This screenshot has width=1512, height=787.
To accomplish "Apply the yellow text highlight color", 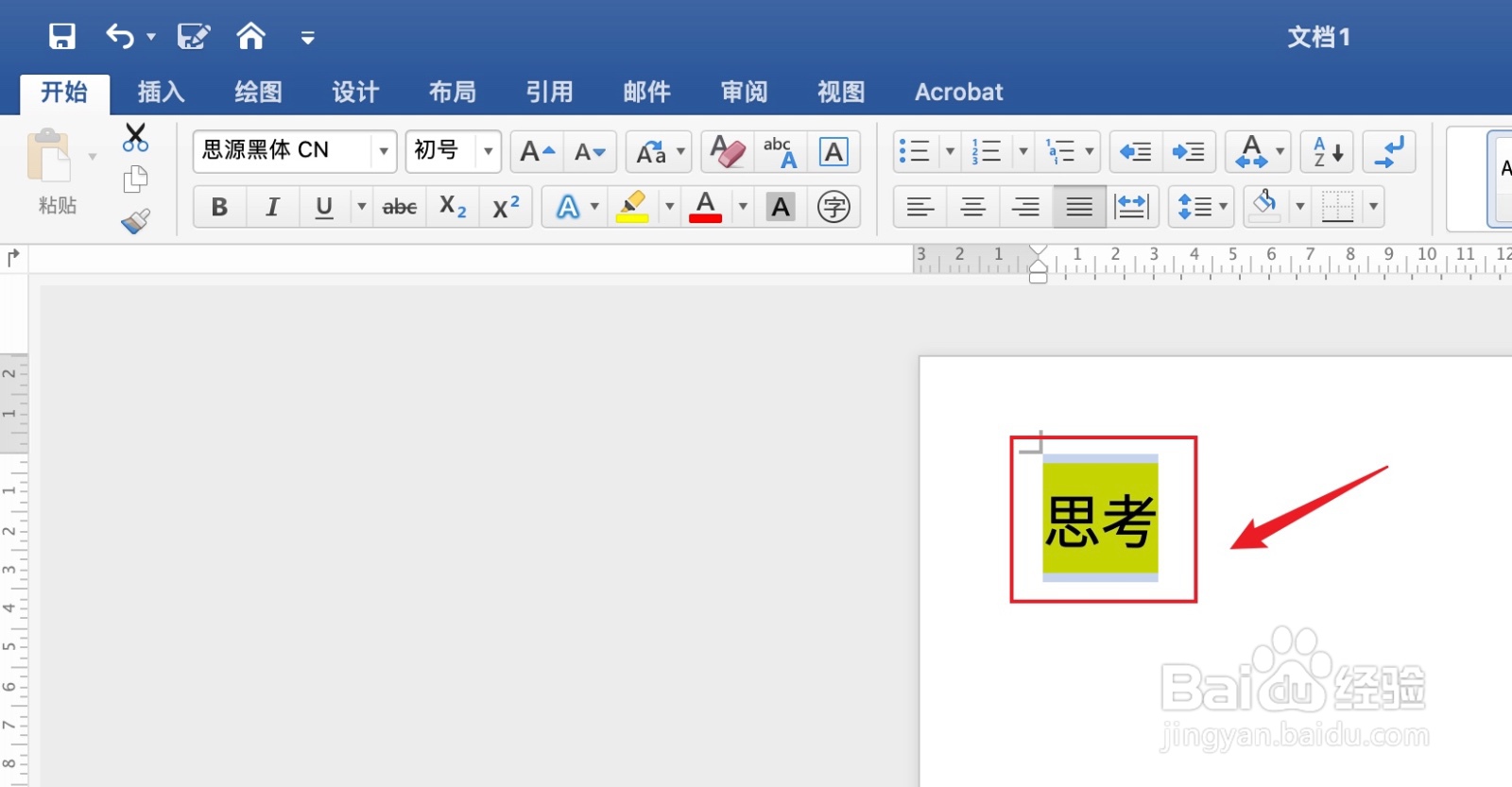I will [x=632, y=207].
